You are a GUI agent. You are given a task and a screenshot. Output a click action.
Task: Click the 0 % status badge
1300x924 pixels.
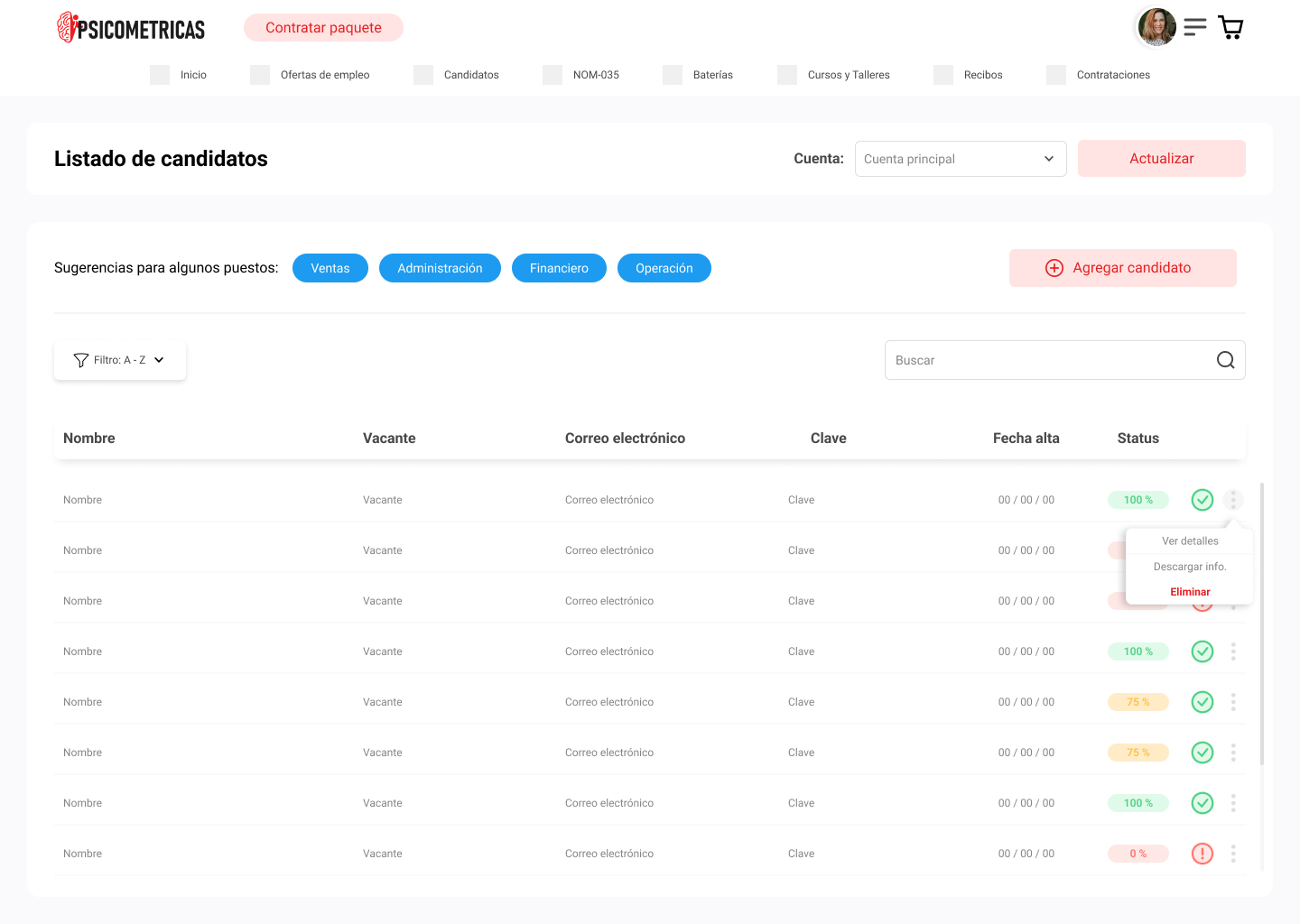pyautogui.click(x=1138, y=854)
